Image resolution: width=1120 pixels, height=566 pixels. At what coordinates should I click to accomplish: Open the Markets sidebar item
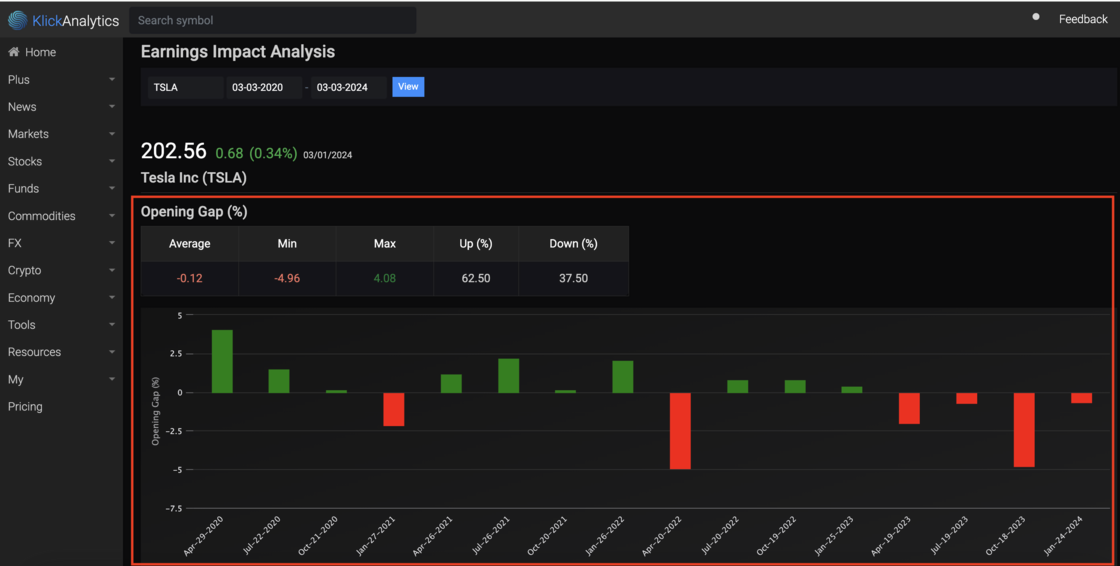pyautogui.click(x=29, y=134)
